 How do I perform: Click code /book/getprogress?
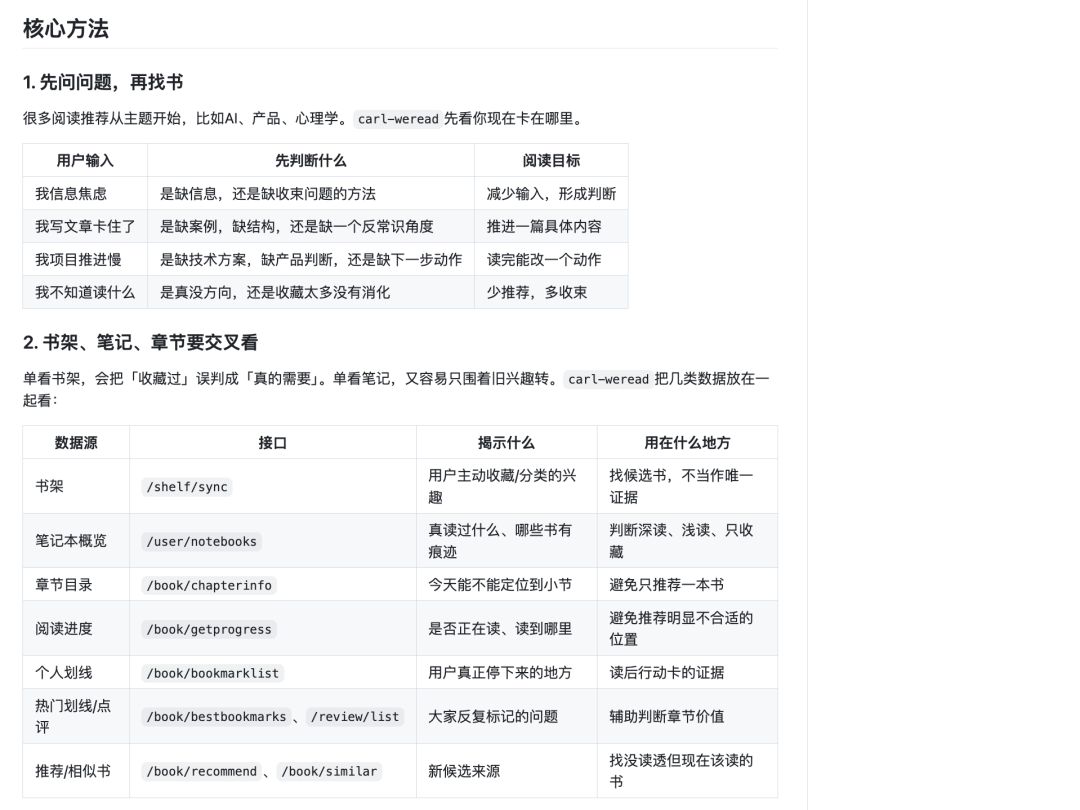[x=209, y=630]
